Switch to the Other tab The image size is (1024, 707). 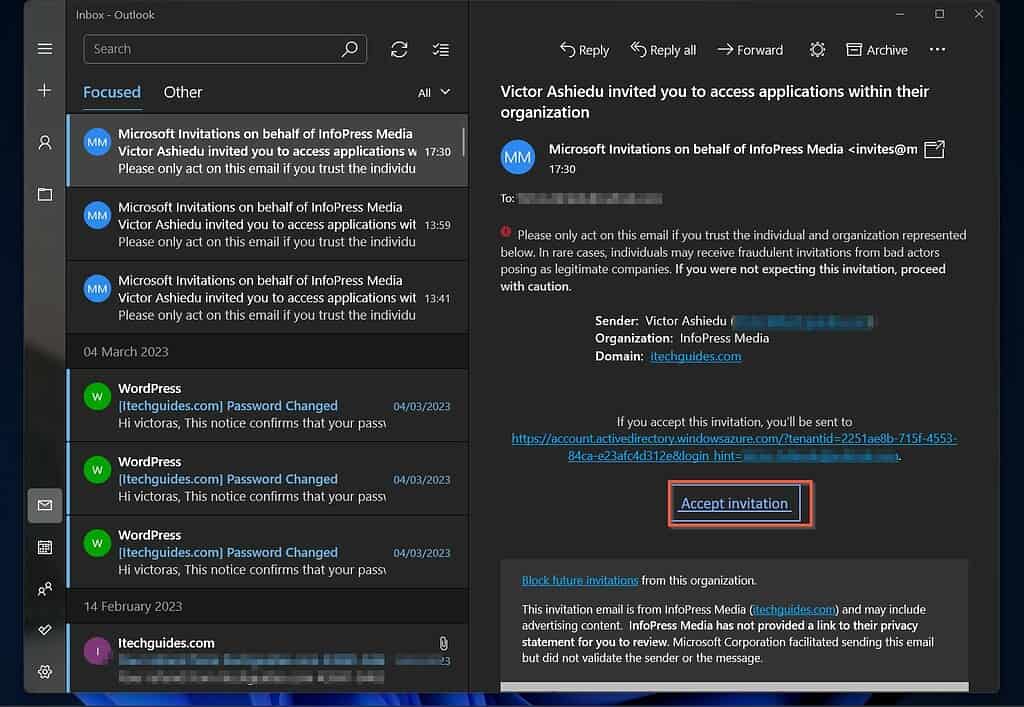(x=183, y=92)
